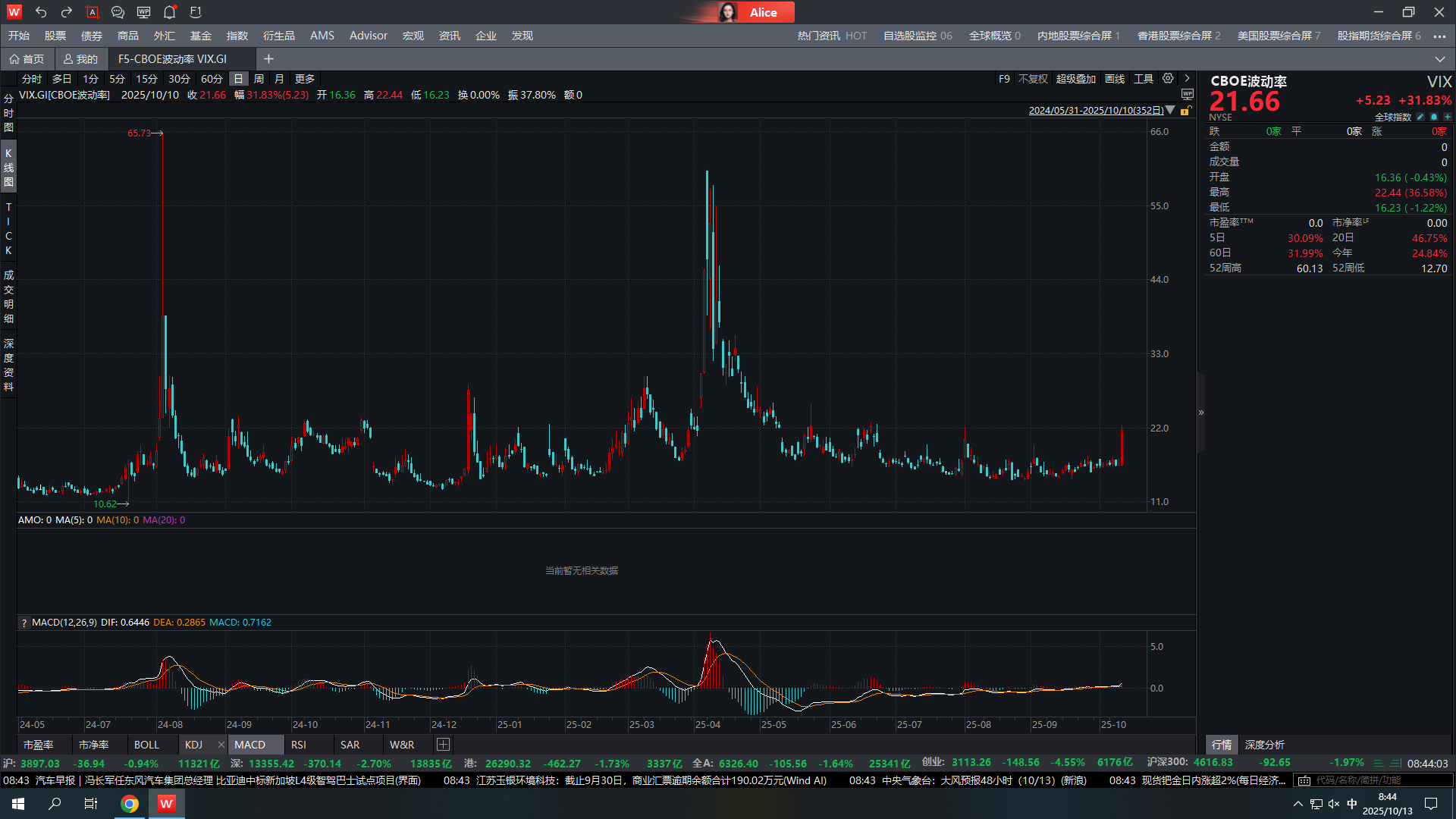Switch chart to 周 weekly period
1456x819 pixels.
pos(259,79)
